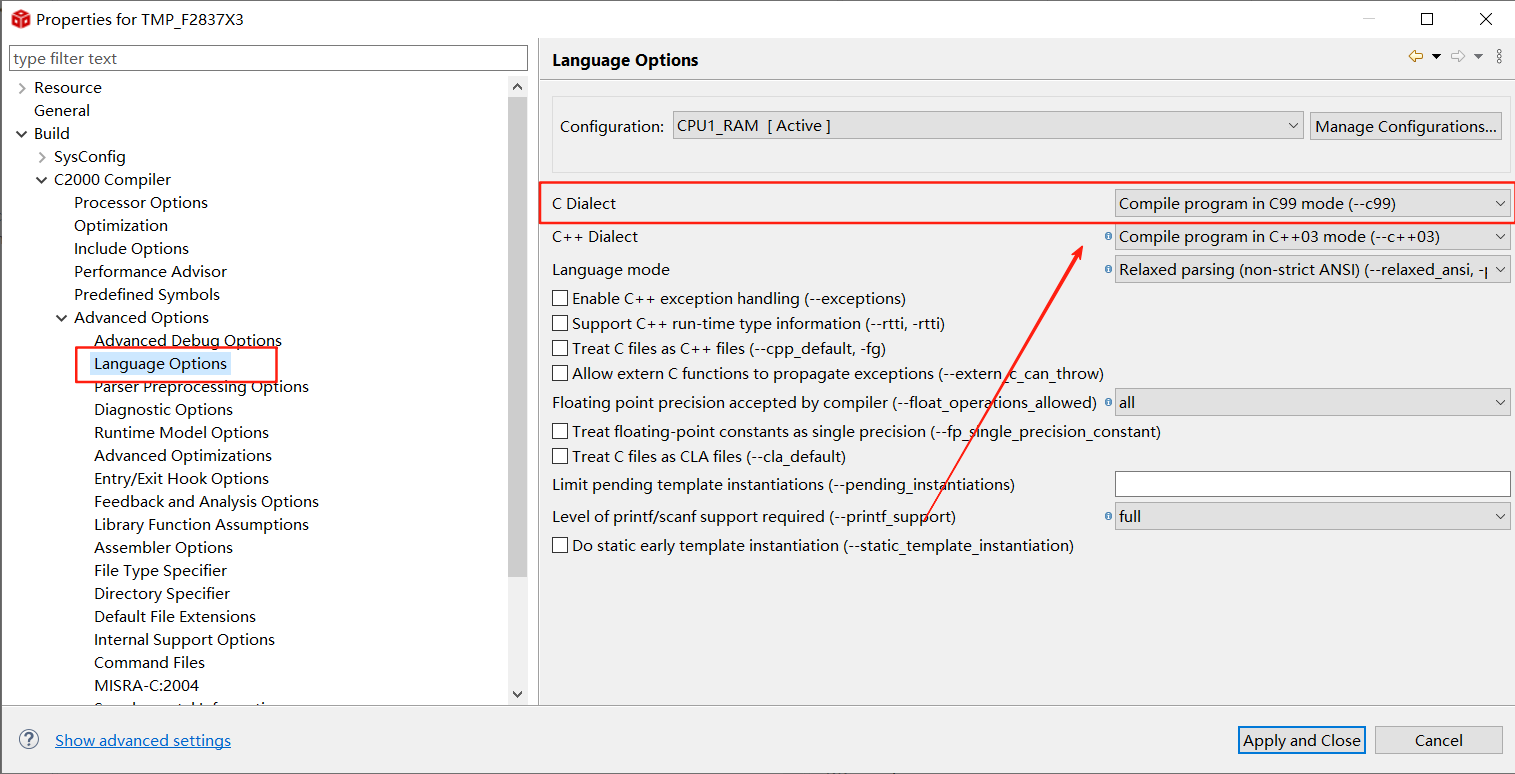Click the info icon beside C++ Dialect

1108,237
